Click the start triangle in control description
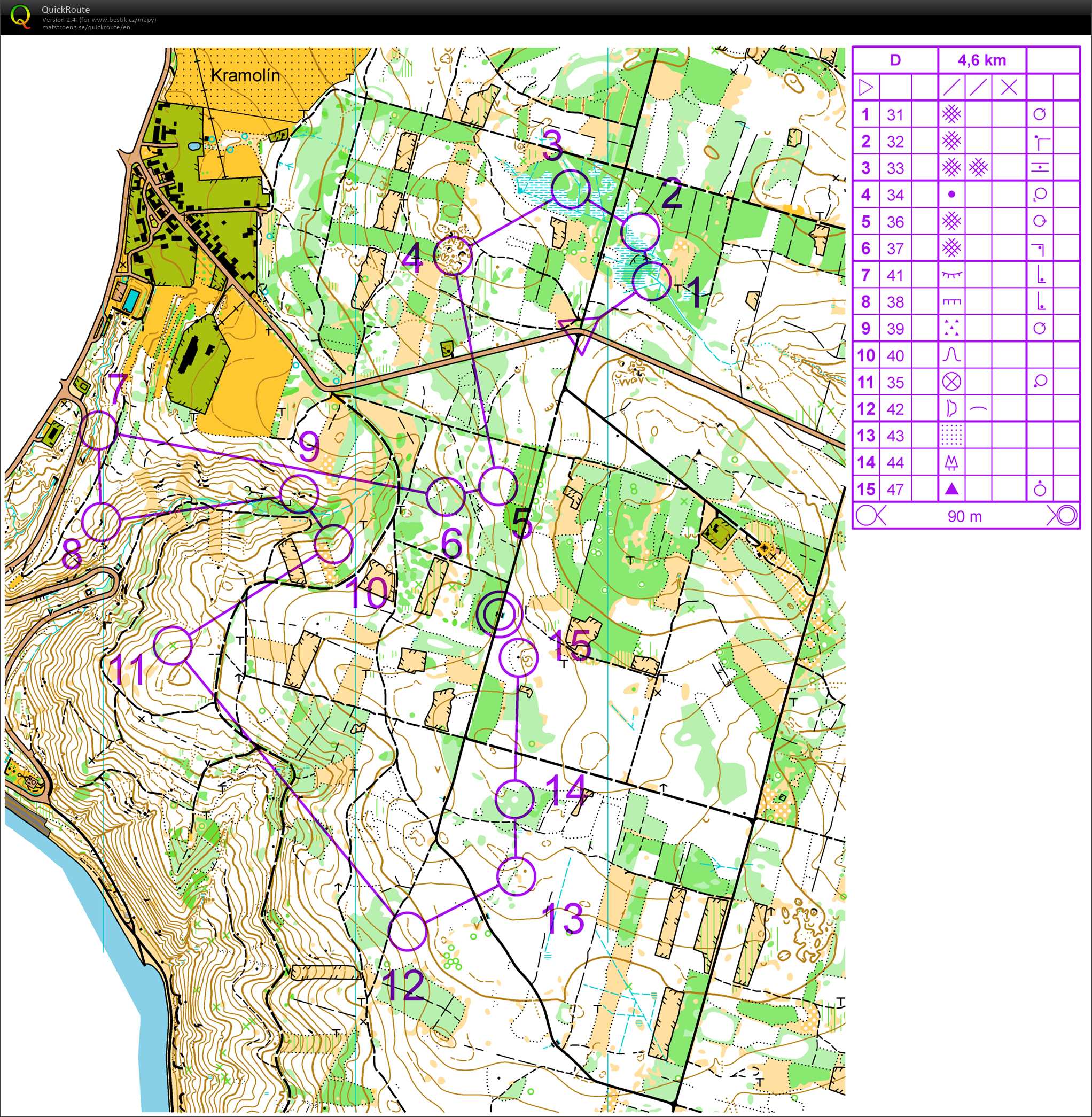The width and height of the screenshot is (1092, 1117). tap(866, 88)
